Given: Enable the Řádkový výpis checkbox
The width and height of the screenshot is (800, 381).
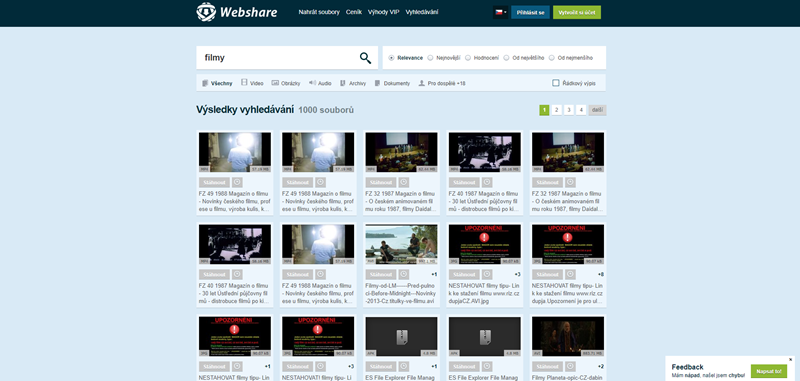Looking at the screenshot, I should click(556, 83).
